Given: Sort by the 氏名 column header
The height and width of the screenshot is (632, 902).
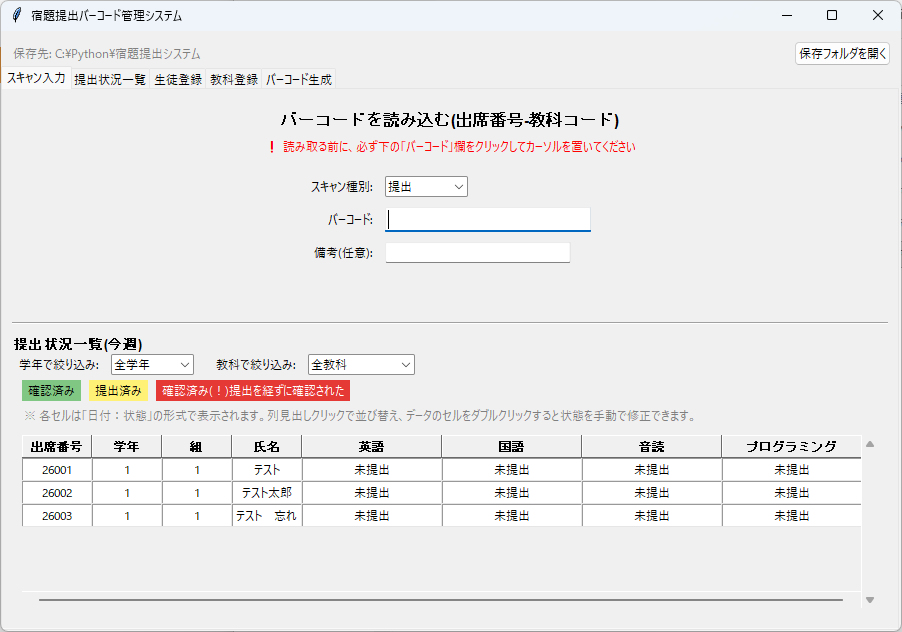Looking at the screenshot, I should [267, 446].
